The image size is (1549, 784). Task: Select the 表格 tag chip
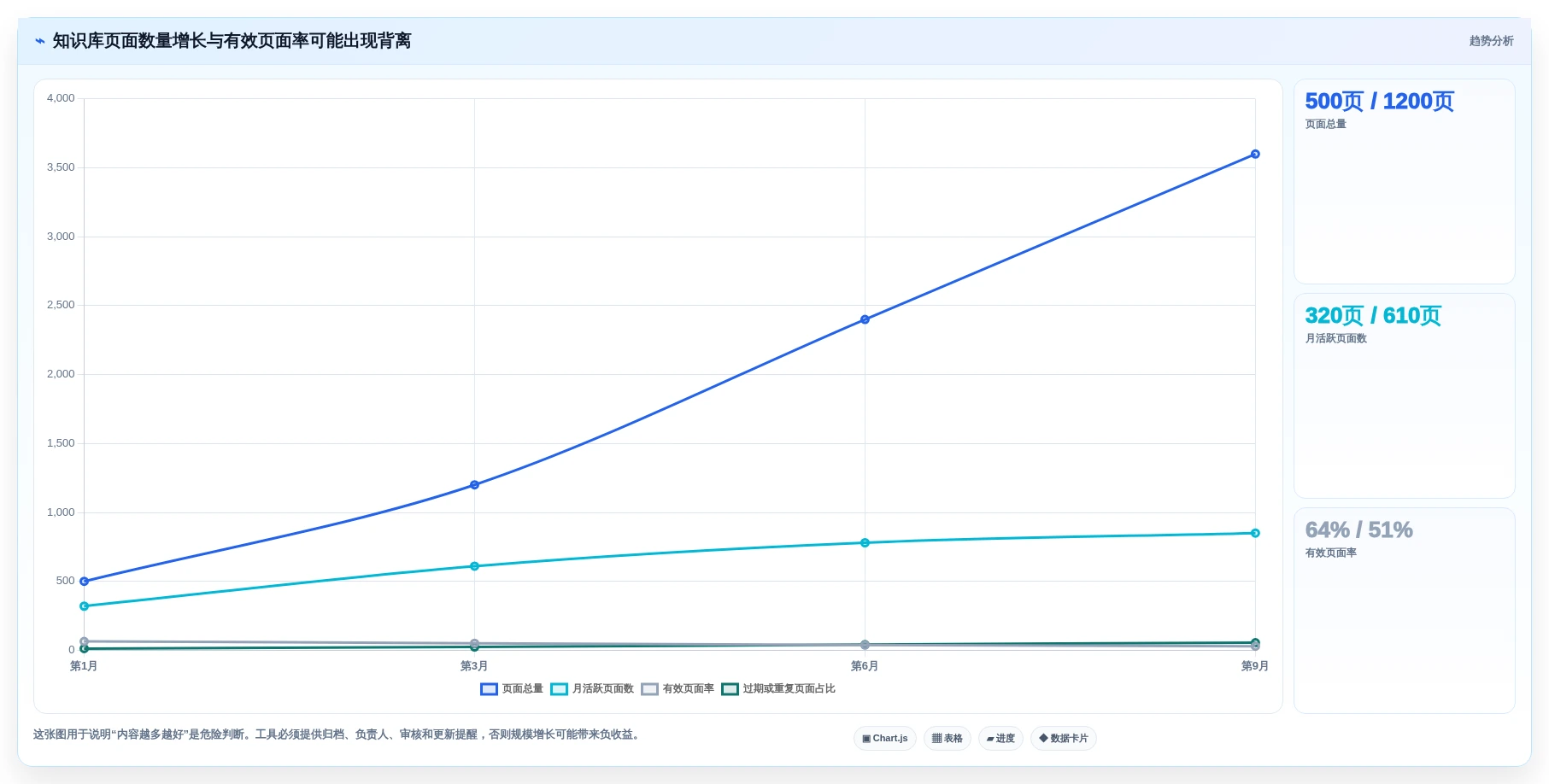948,739
